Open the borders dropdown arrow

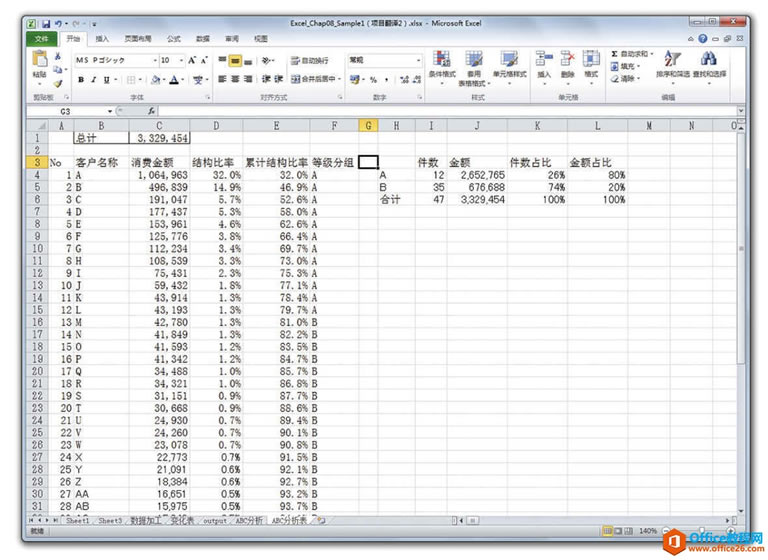[x=140, y=79]
